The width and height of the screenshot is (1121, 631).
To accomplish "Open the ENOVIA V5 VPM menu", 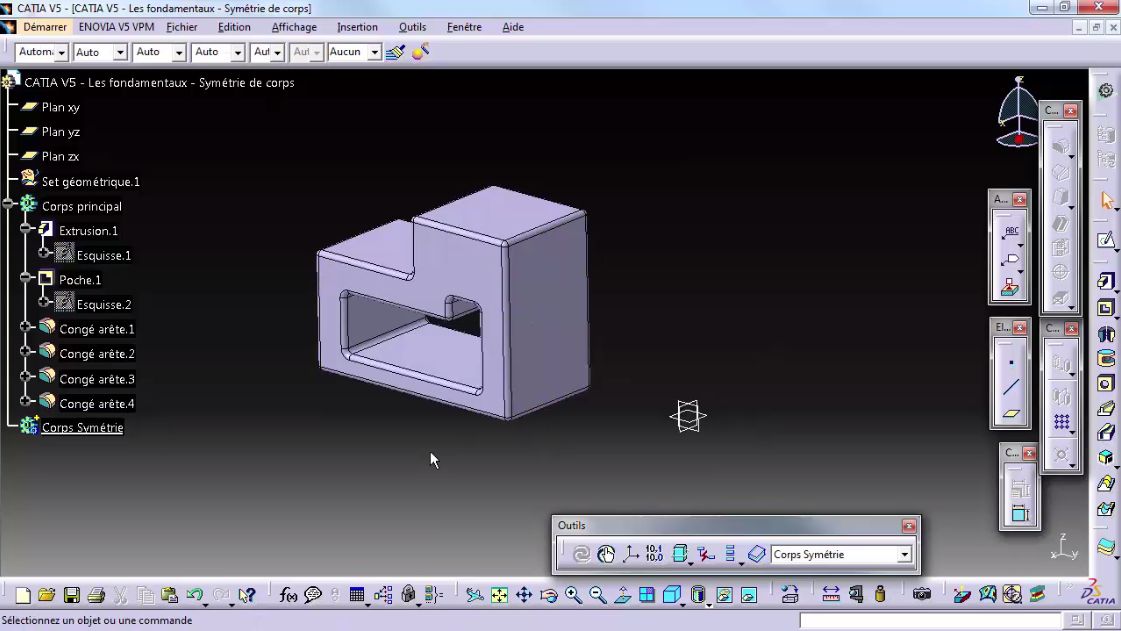I will coord(117,27).
